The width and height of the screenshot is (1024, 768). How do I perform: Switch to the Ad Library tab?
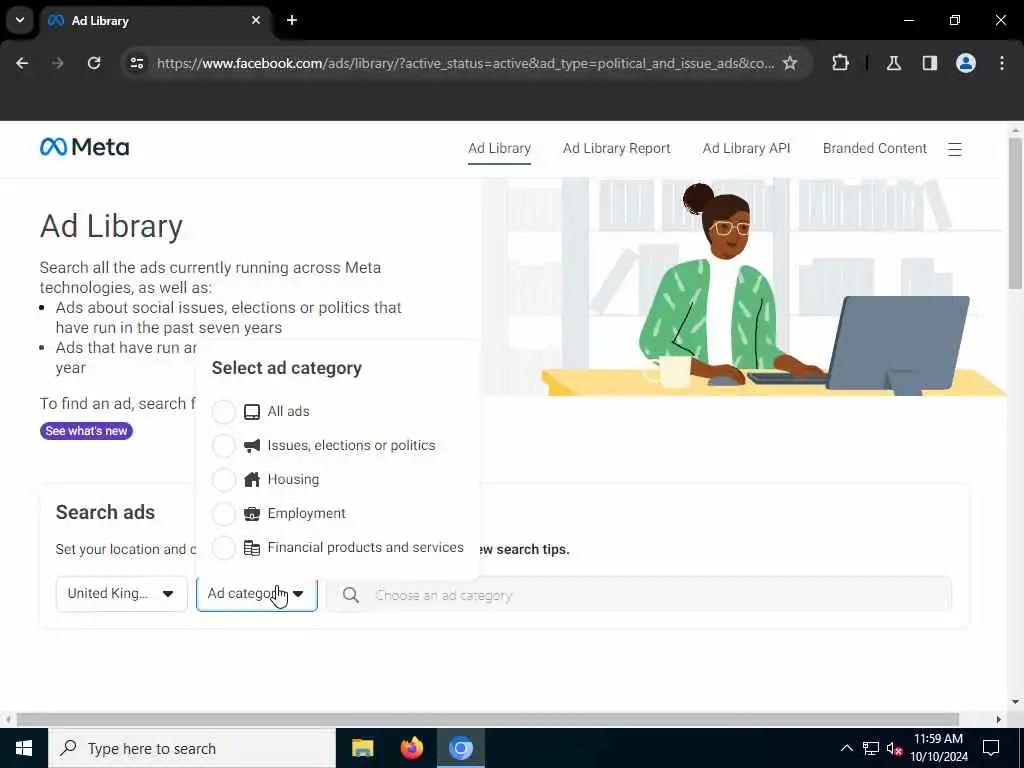point(500,148)
